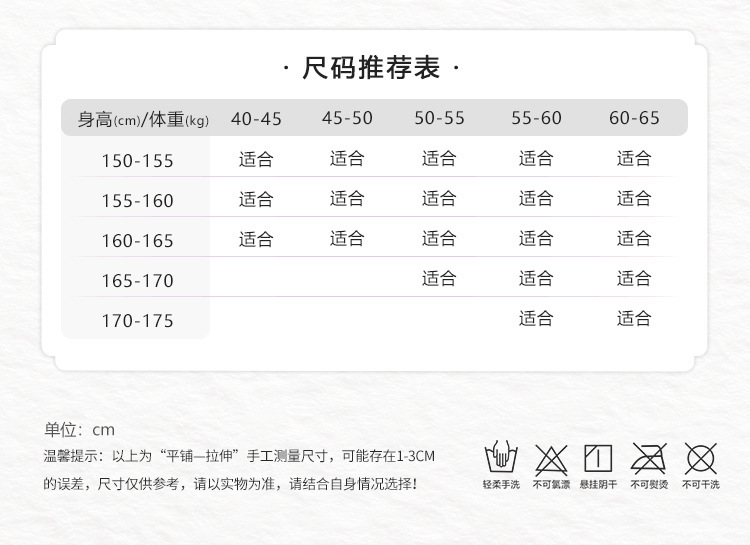
Task: Click the 170-175 height row label
Action: [137, 321]
